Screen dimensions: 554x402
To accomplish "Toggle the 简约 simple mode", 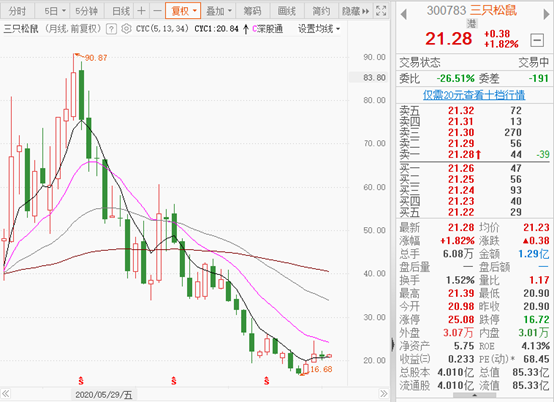I will tap(321, 11).
